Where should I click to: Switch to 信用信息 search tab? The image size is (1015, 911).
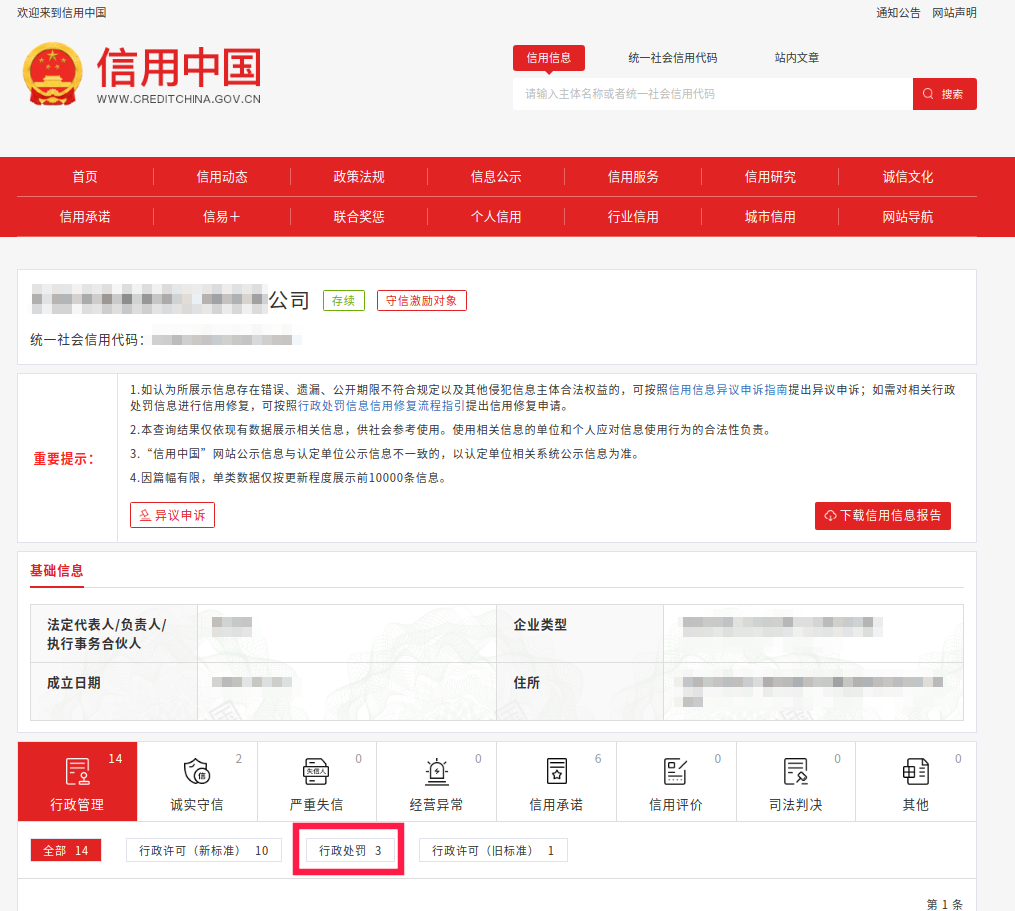pos(549,58)
